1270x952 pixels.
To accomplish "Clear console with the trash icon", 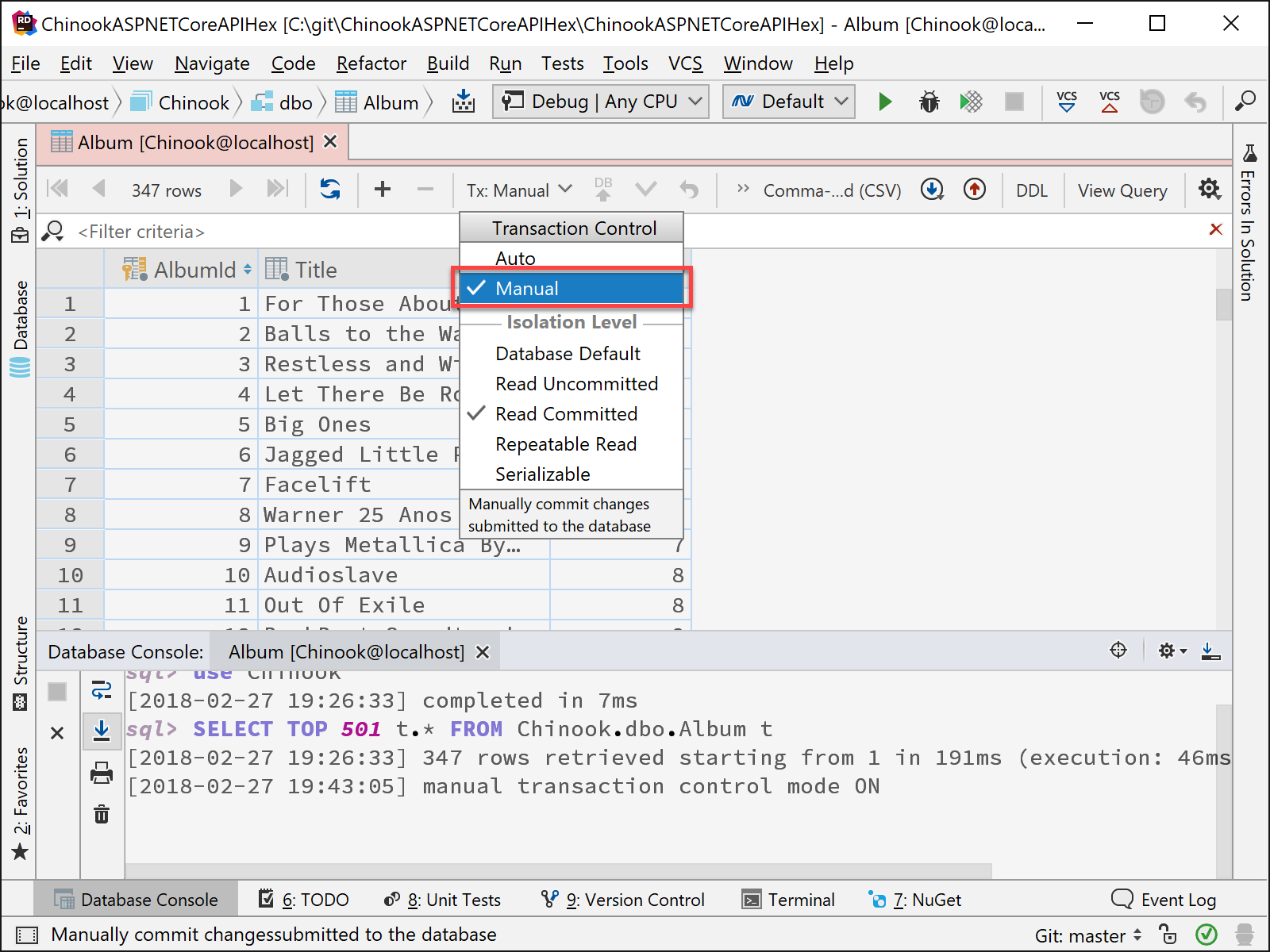I will pos(102,814).
